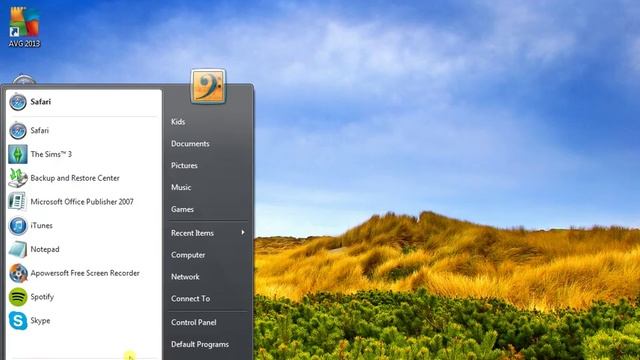Start Apowersoft Free Screen Recorder by its label

tap(85, 273)
